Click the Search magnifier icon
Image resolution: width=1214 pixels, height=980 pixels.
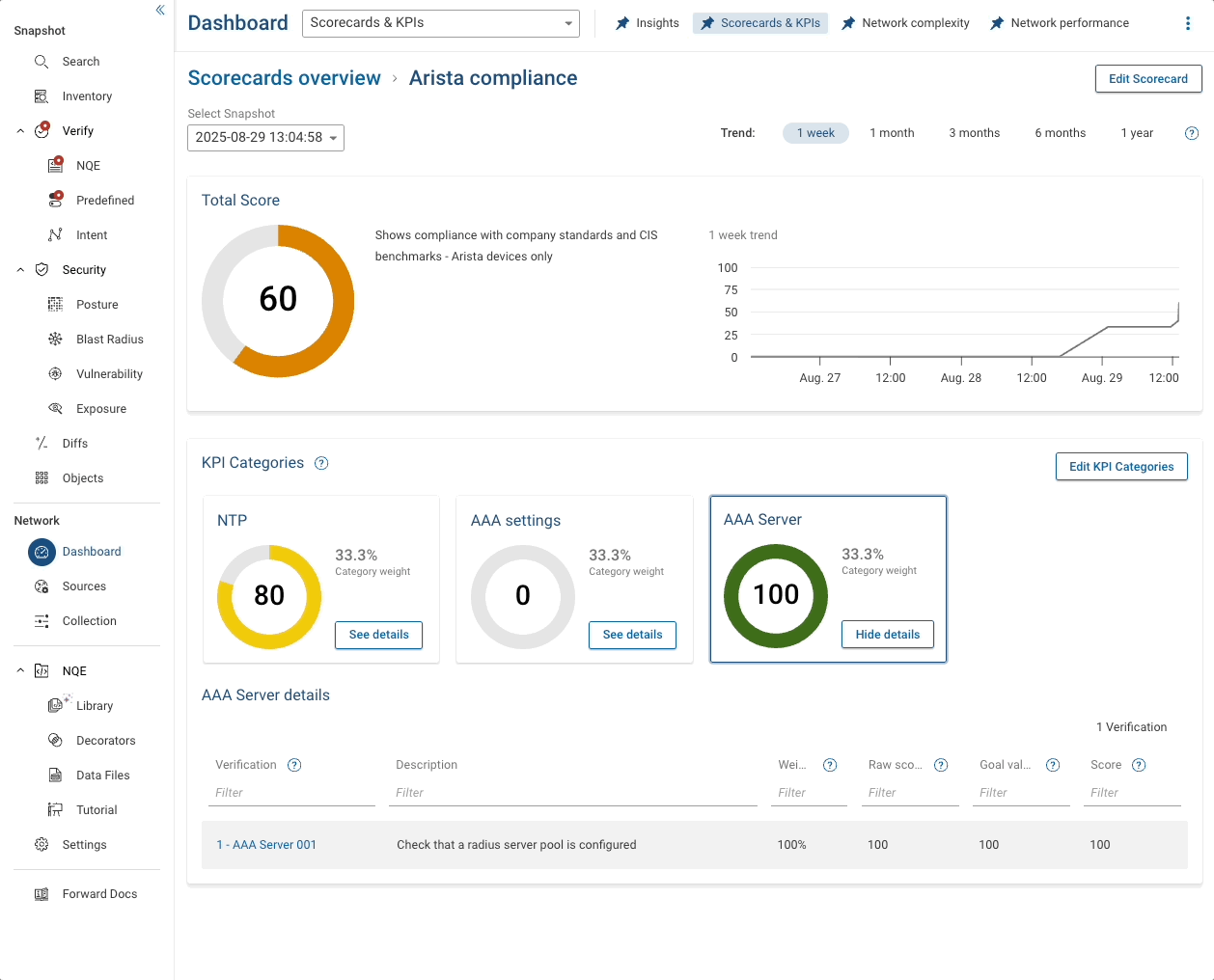(x=41, y=62)
